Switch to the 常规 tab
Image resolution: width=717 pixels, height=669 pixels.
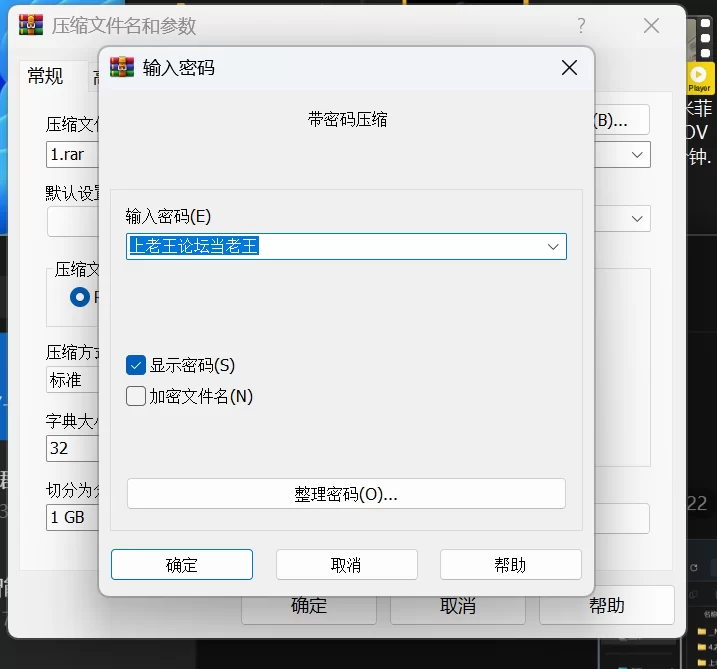click(45, 76)
